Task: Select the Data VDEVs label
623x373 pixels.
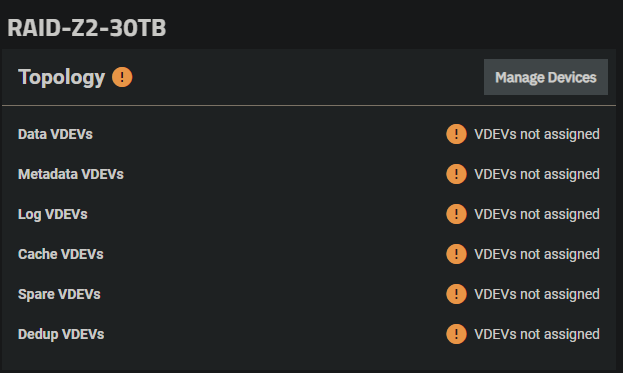Action: (55, 134)
